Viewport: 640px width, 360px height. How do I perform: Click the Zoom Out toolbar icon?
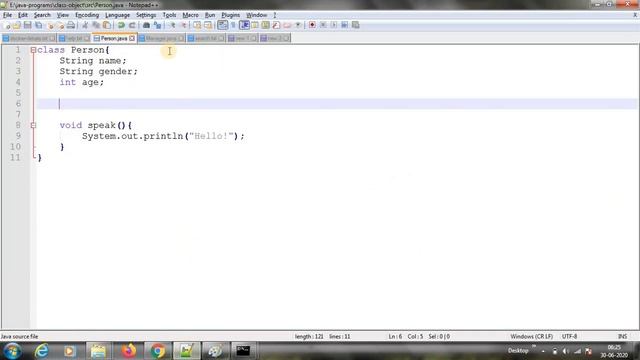tap(183, 25)
